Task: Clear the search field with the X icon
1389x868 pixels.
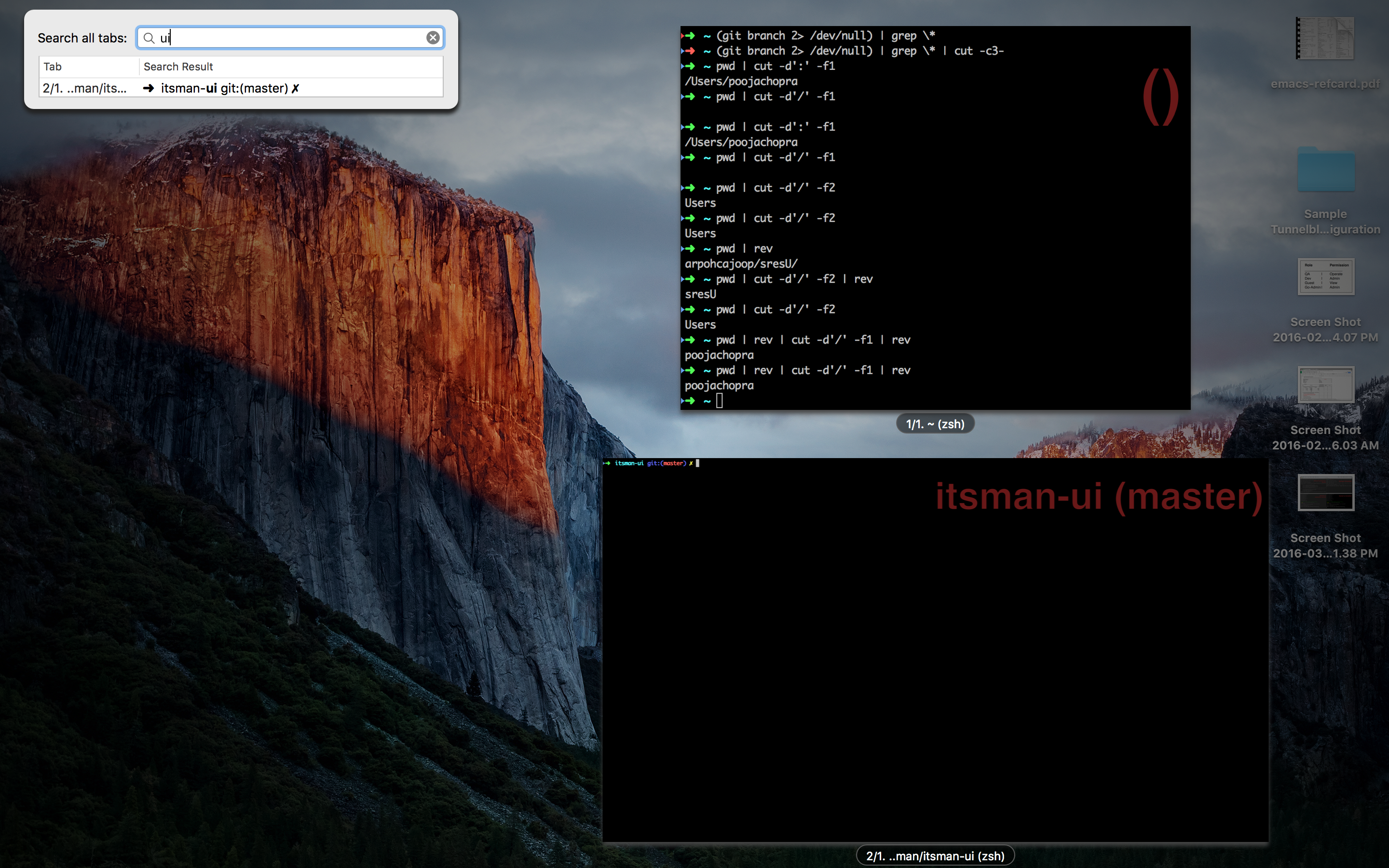Action: click(x=433, y=38)
